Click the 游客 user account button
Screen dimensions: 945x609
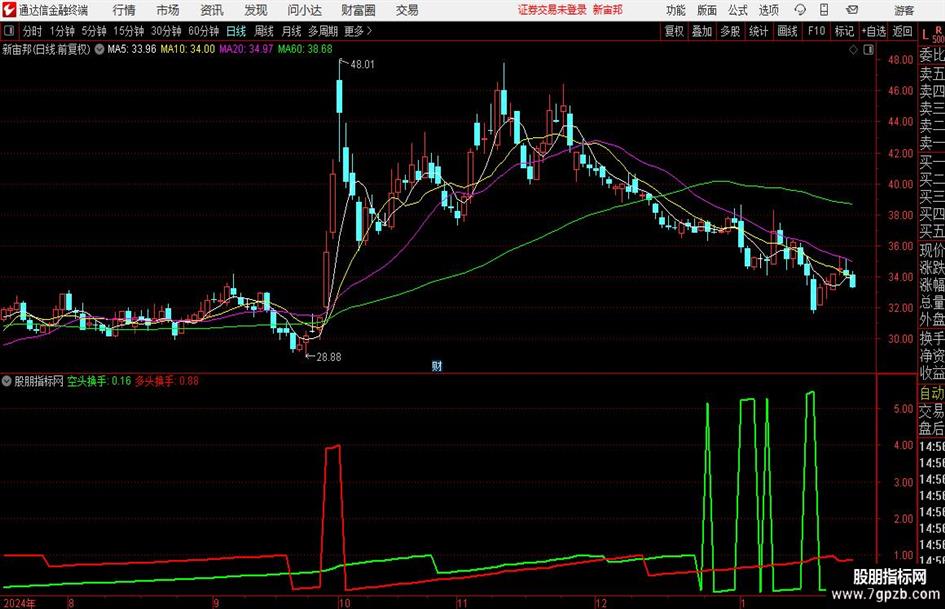pos(903,10)
